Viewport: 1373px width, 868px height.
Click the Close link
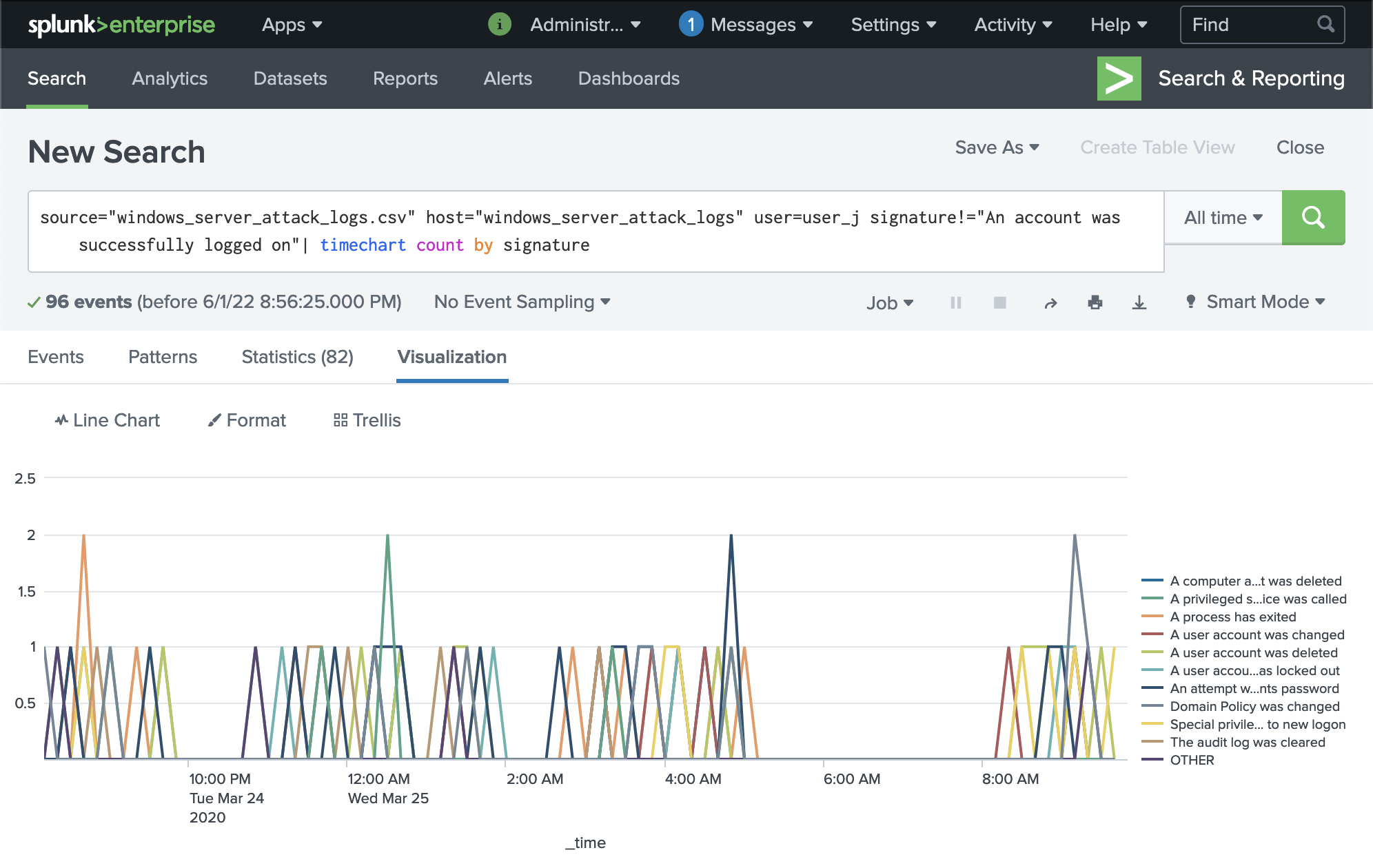[x=1299, y=147]
